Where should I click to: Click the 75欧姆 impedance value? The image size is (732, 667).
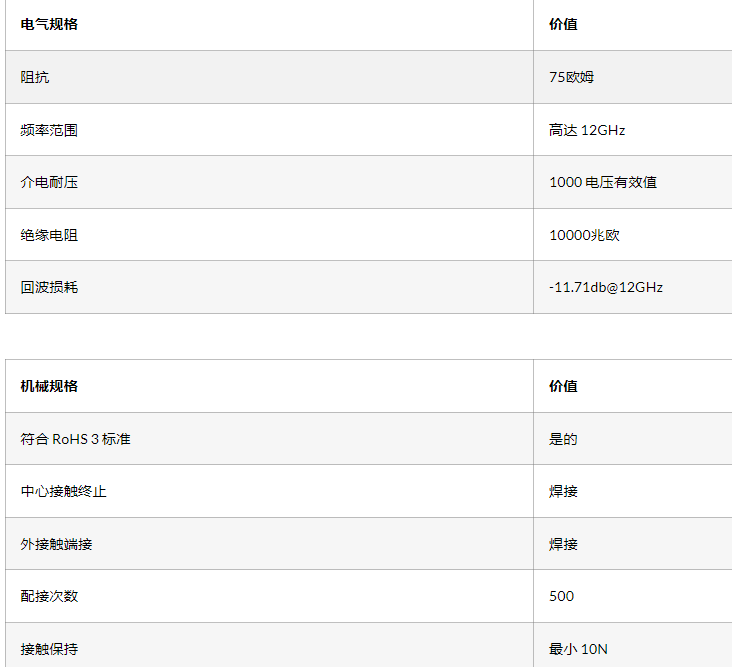pos(571,77)
